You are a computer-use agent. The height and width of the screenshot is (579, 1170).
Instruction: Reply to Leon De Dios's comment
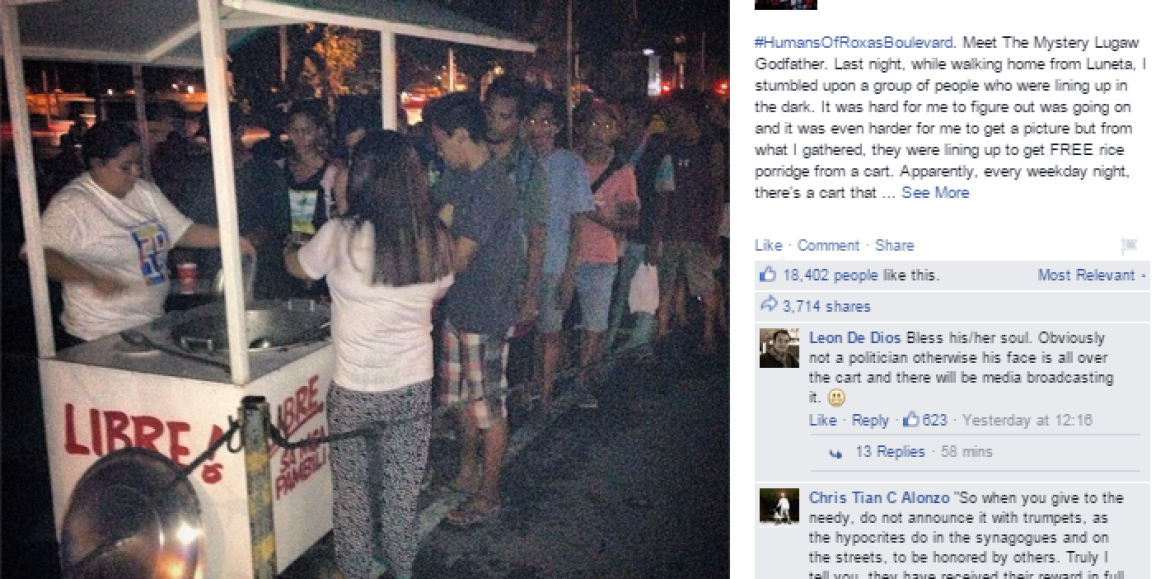point(870,420)
